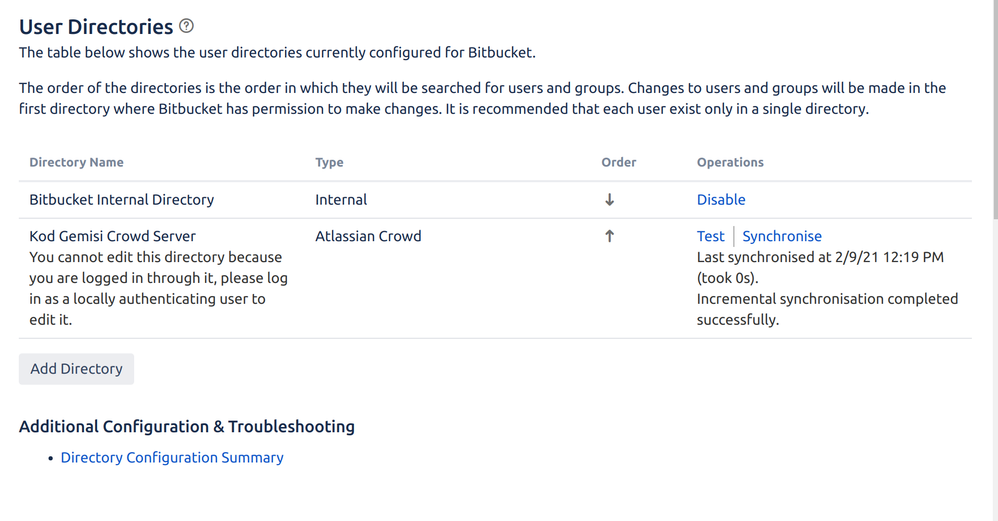
Task: Select the Kod Gemisi Crowd Server name
Action: click(x=113, y=236)
